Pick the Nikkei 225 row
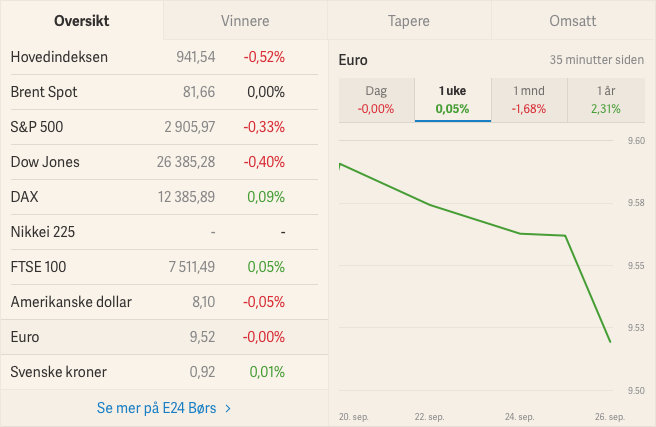 [164, 232]
